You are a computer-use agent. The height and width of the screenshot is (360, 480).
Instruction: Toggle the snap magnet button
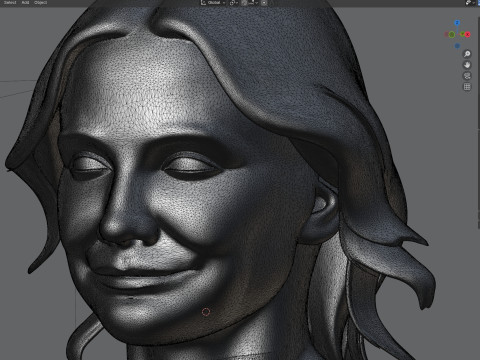pos(244,2)
